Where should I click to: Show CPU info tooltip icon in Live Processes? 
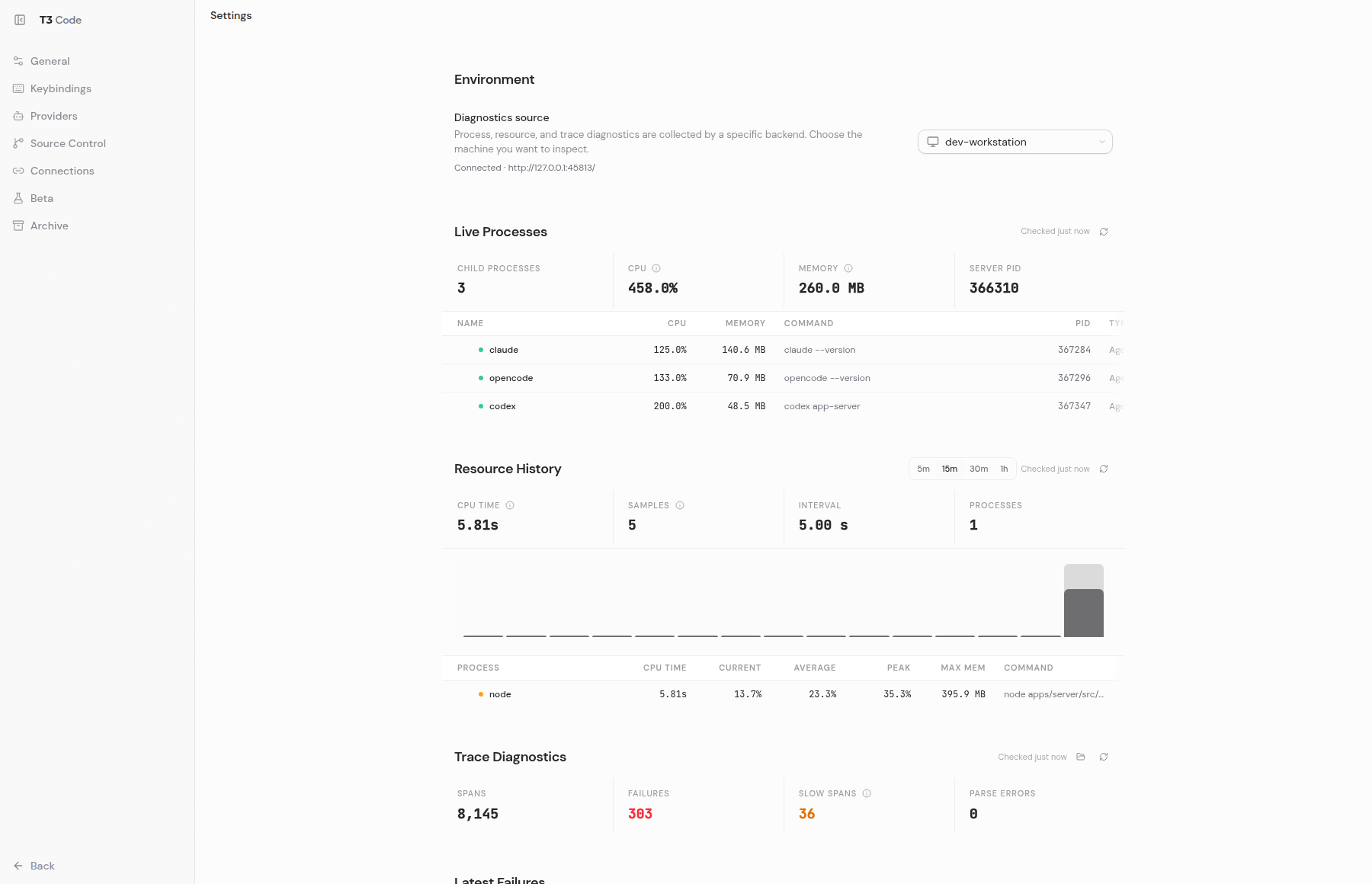coord(656,268)
